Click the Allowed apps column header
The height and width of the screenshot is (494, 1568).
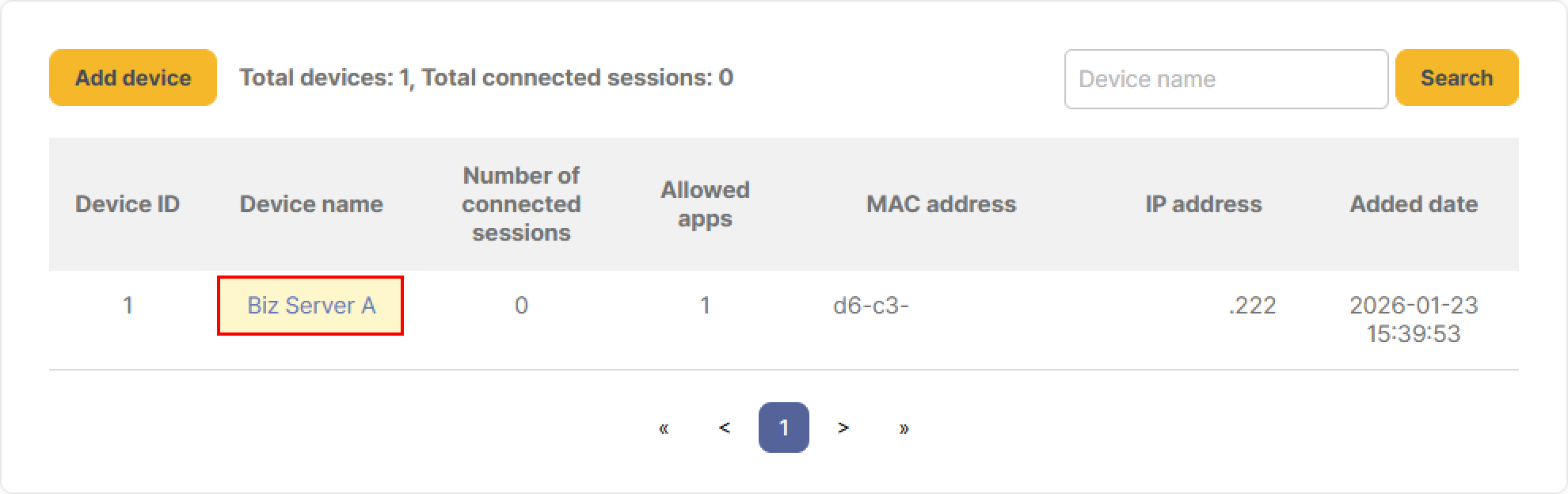705,204
